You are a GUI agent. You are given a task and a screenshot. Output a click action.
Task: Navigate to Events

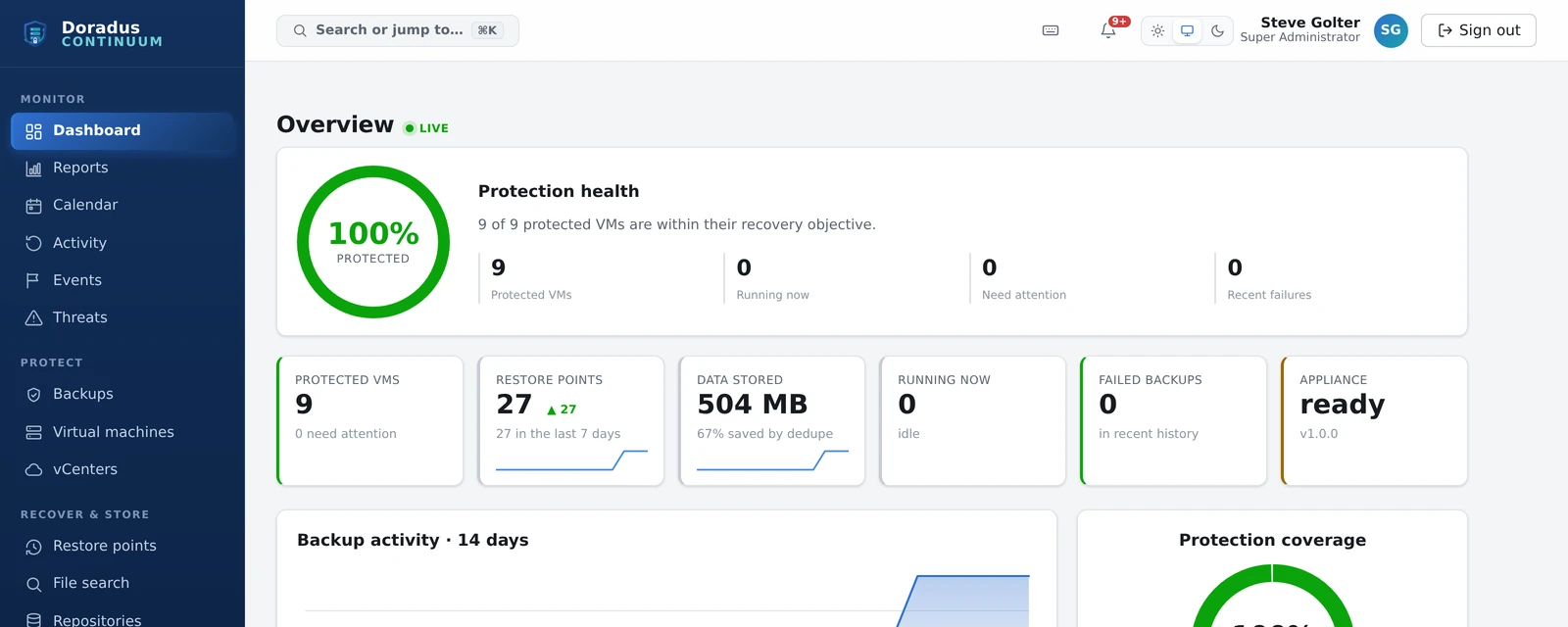[x=122, y=280]
